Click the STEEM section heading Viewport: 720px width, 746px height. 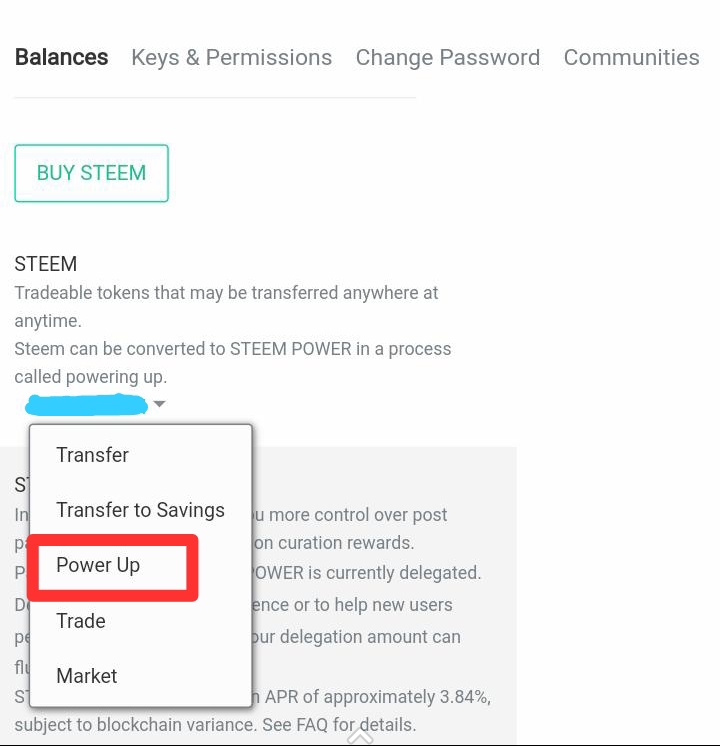[46, 264]
